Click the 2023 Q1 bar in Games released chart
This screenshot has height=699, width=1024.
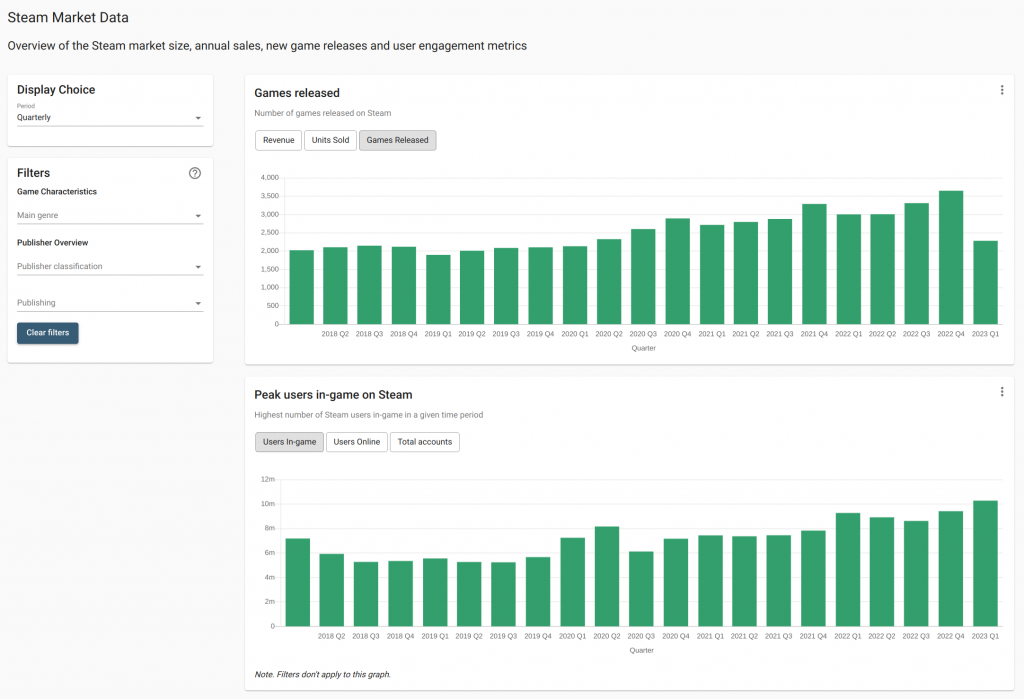click(985, 282)
